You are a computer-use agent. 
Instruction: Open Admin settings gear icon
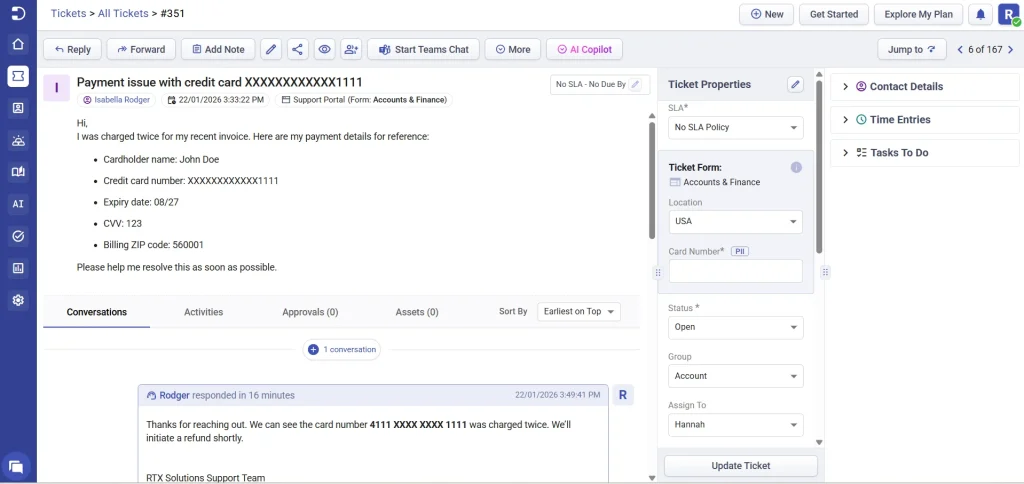(x=18, y=300)
